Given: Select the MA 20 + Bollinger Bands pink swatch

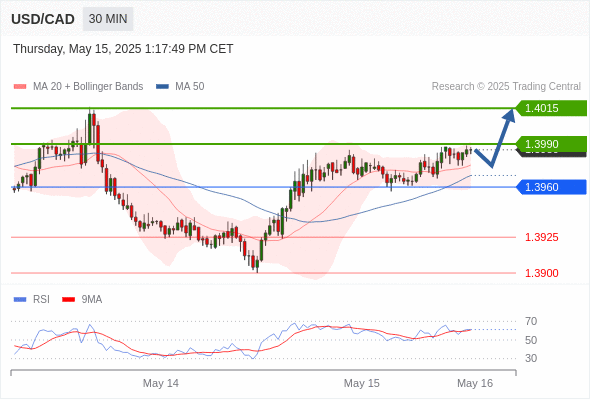Looking at the screenshot, I should tap(20, 87).
